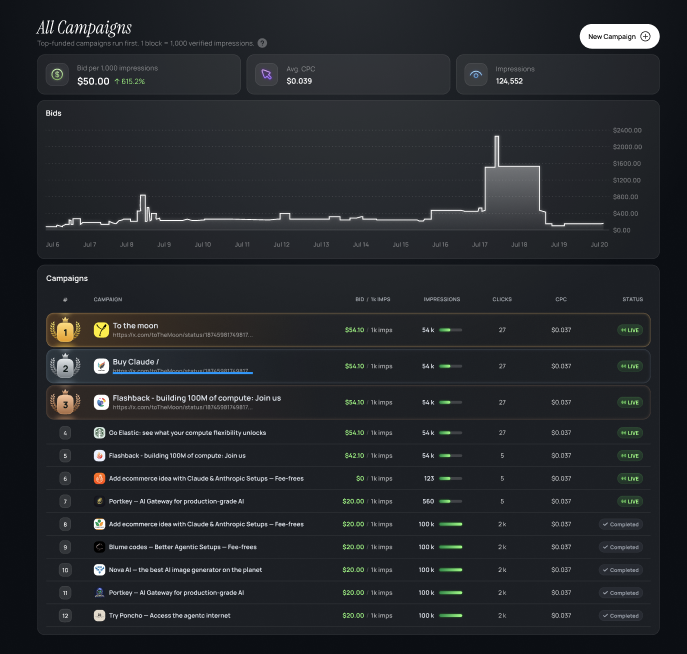
Task: Click the yellow To the moon logo
Action: click(101, 330)
